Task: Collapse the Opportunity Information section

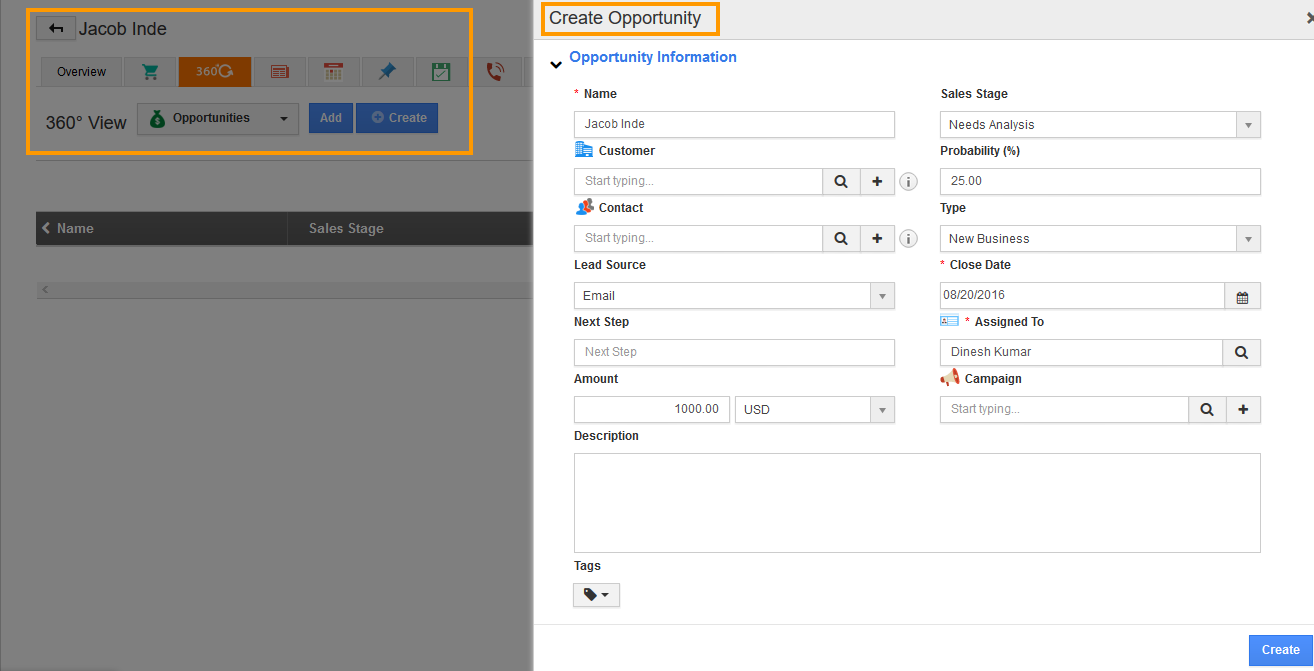Action: tap(556, 65)
